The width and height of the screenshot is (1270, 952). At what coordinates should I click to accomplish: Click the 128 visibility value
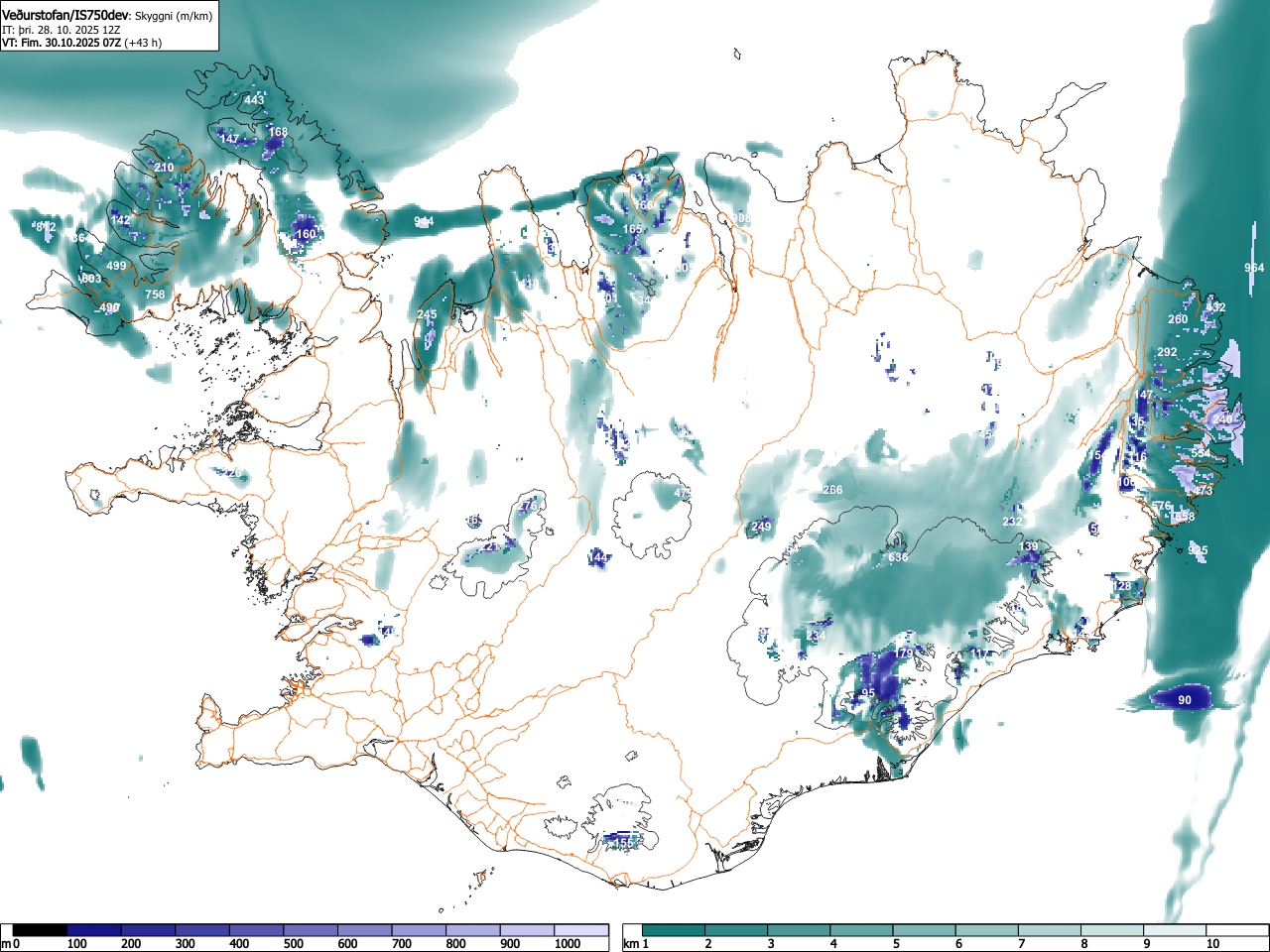1121,586
